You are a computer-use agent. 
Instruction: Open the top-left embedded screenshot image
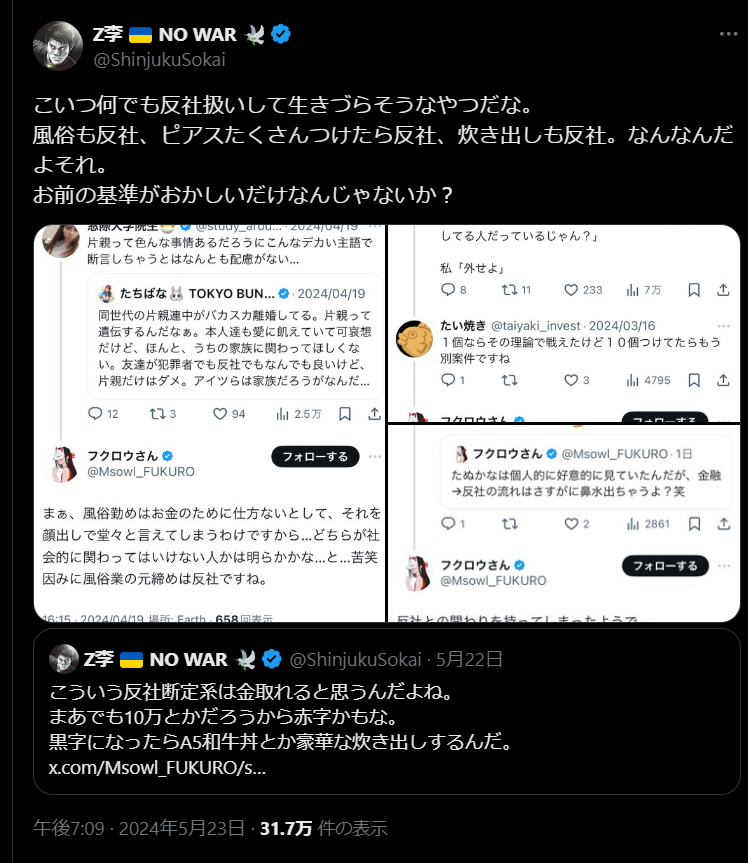209,423
